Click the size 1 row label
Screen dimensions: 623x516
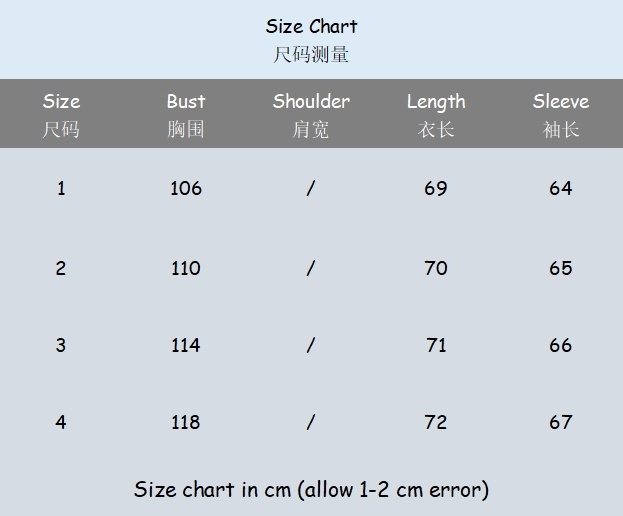[x=61, y=188]
